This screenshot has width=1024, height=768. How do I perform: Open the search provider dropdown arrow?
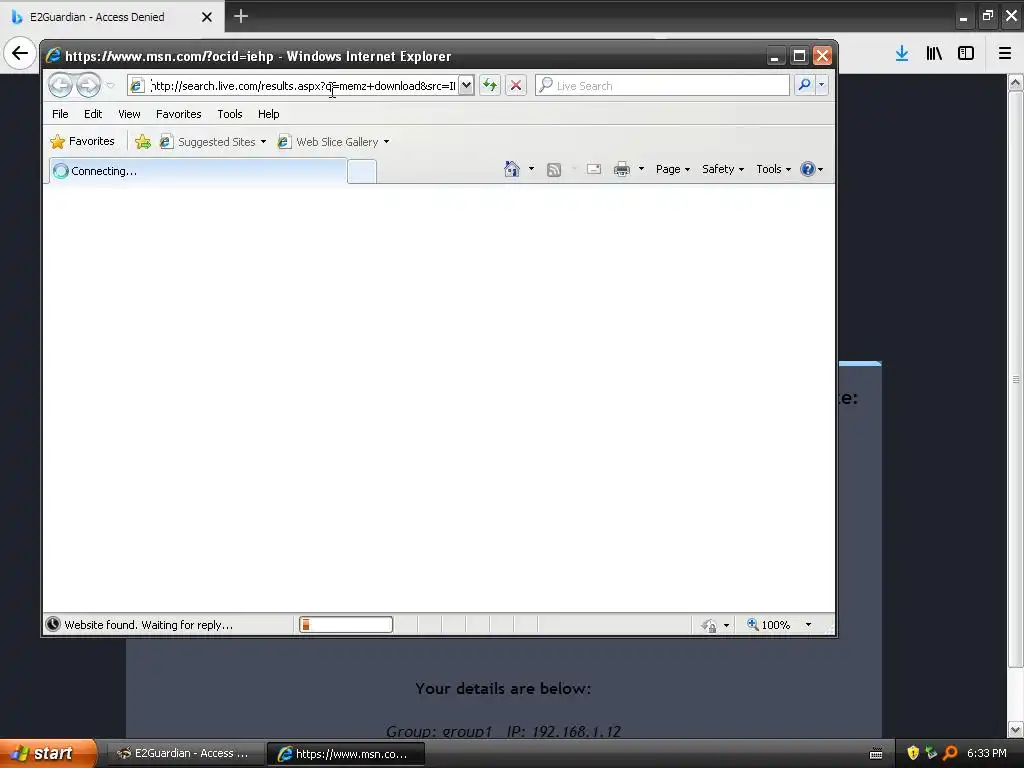(822, 86)
